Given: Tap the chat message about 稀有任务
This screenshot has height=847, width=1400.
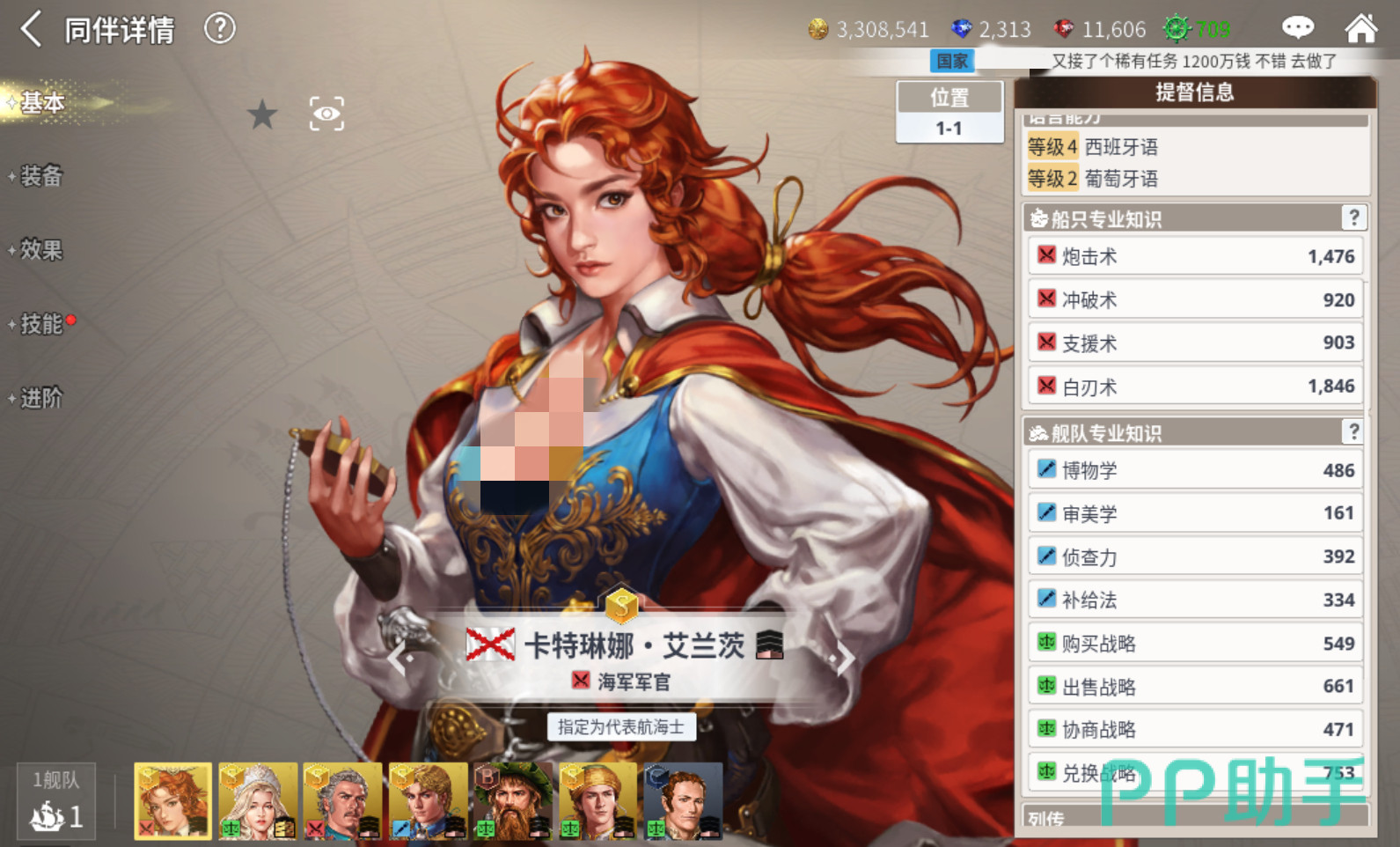Looking at the screenshot, I should coord(1194,61).
